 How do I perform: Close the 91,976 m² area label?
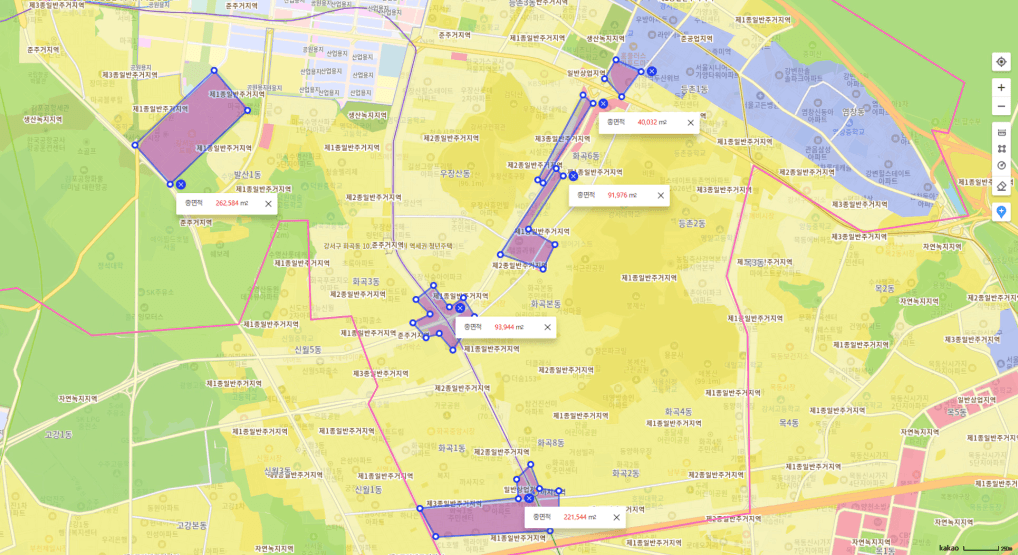pos(660,195)
